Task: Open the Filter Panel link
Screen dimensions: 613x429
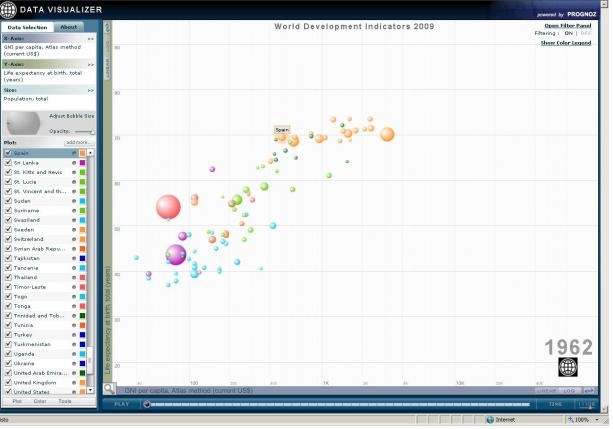Action: (567, 25)
